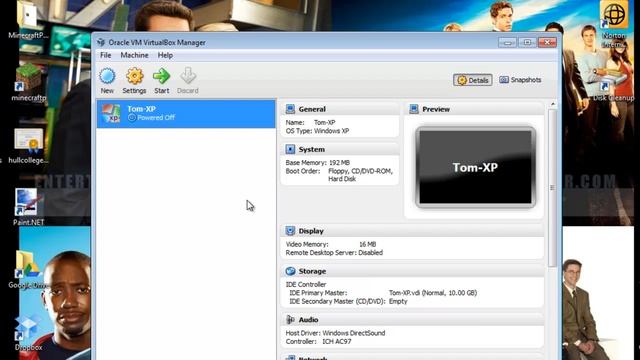Open Settings gear in the toolbar
Screen dimensions: 640x360
pos(134,76)
